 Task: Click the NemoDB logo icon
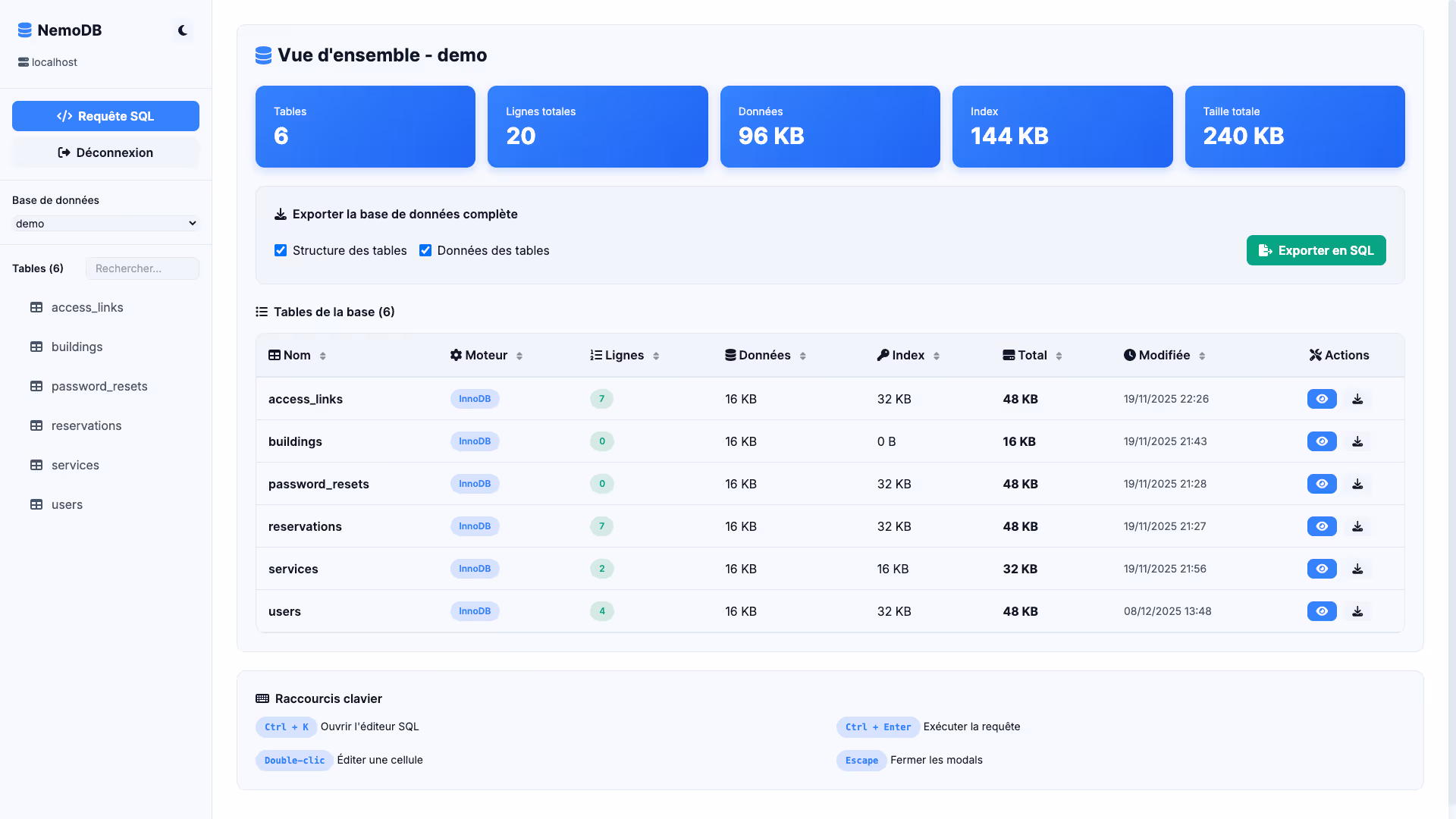click(x=25, y=30)
